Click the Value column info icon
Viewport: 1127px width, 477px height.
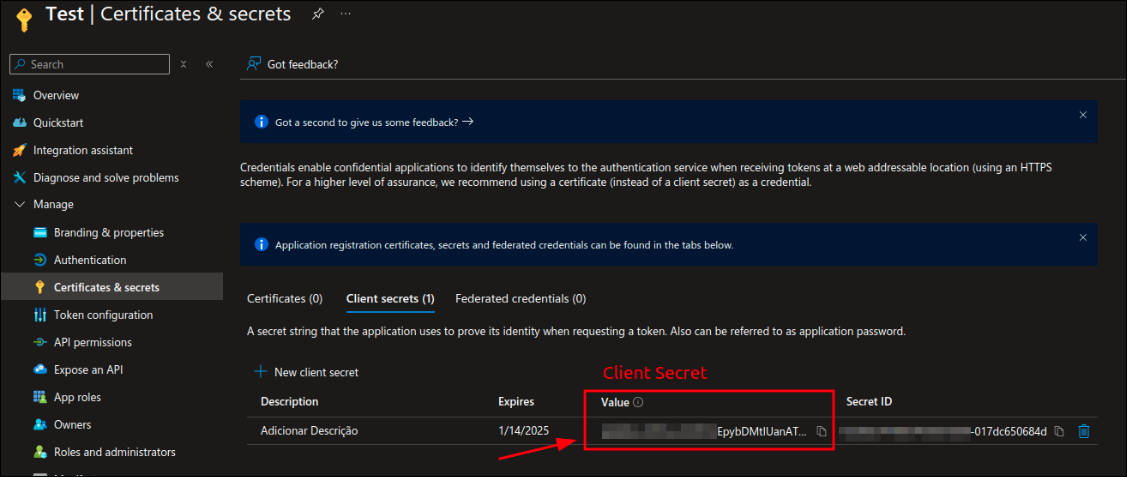[638, 402]
